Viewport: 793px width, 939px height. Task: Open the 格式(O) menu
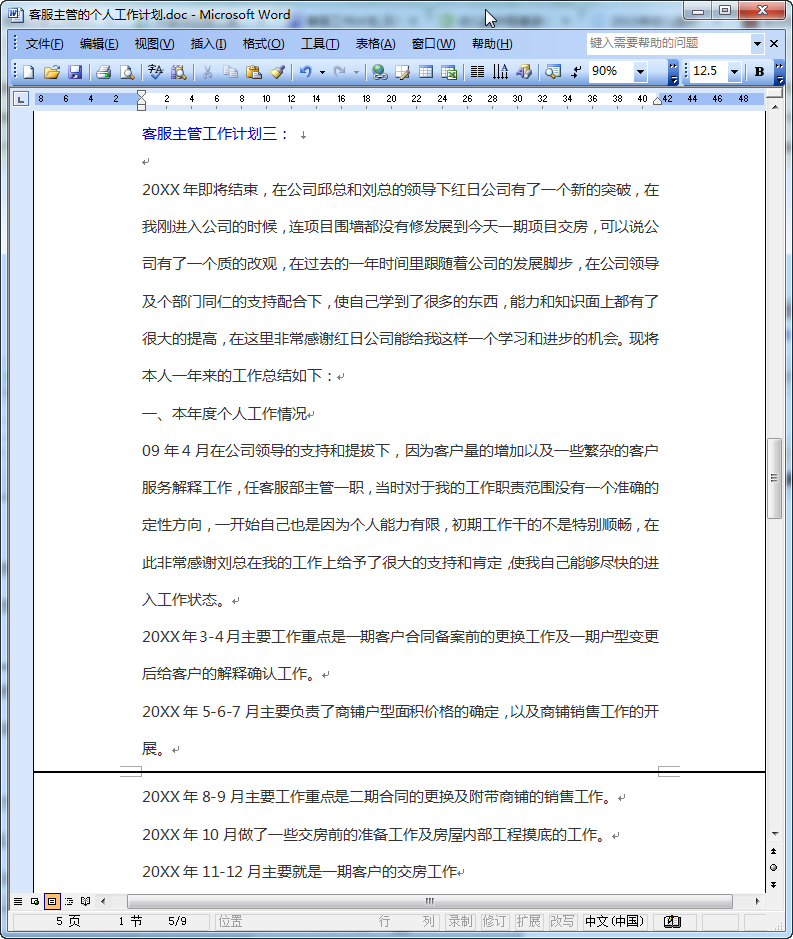pyautogui.click(x=263, y=44)
